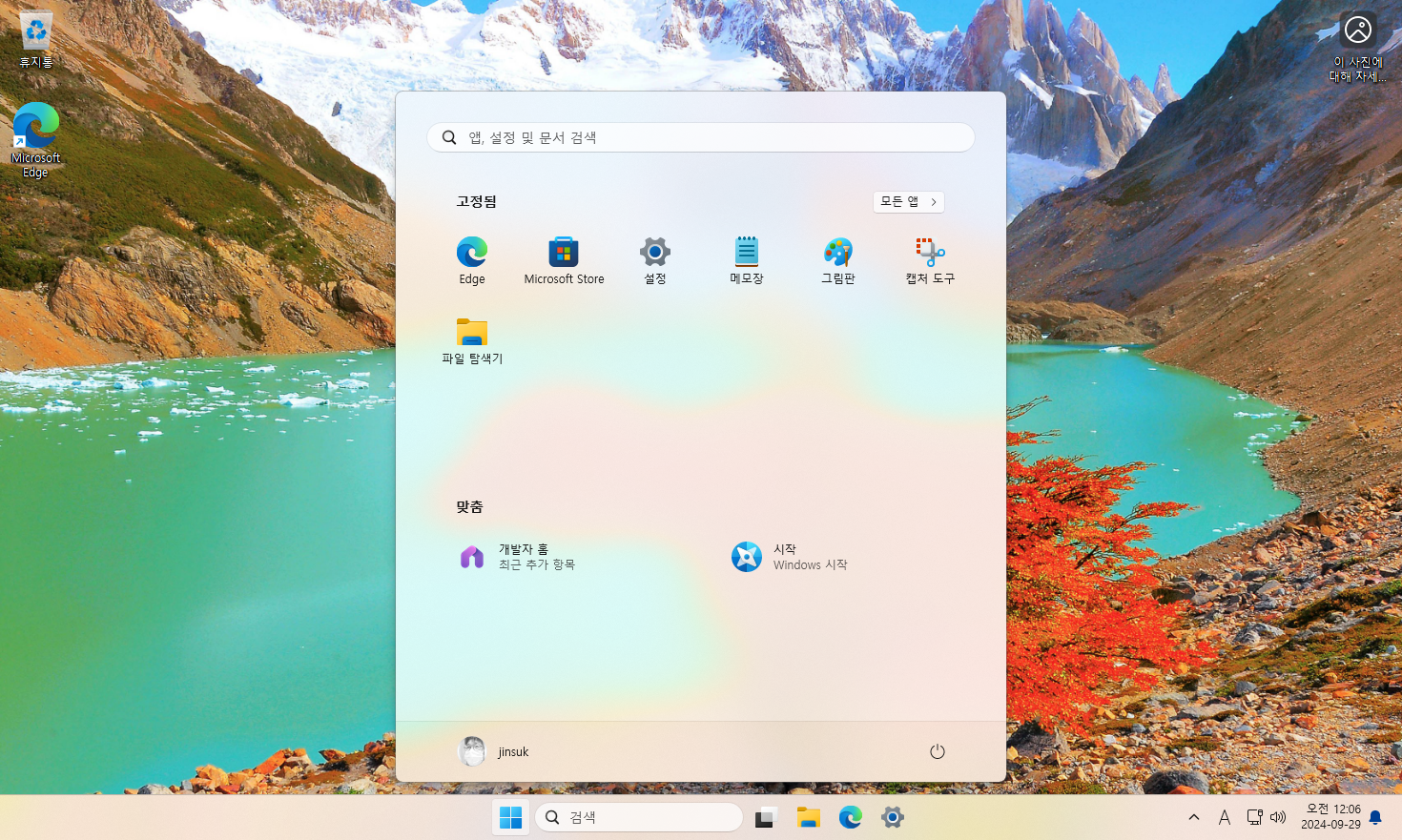Show hidden system tray icons
Image resolution: width=1402 pixels, height=840 pixels.
click(x=1194, y=817)
